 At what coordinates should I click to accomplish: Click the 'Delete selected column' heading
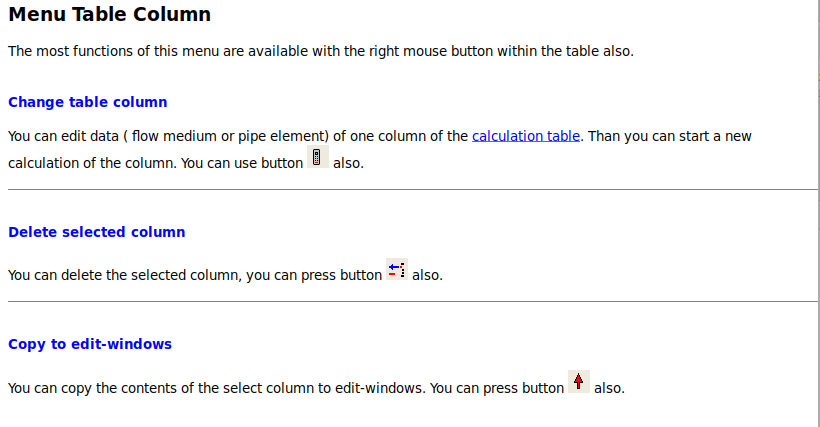click(97, 232)
